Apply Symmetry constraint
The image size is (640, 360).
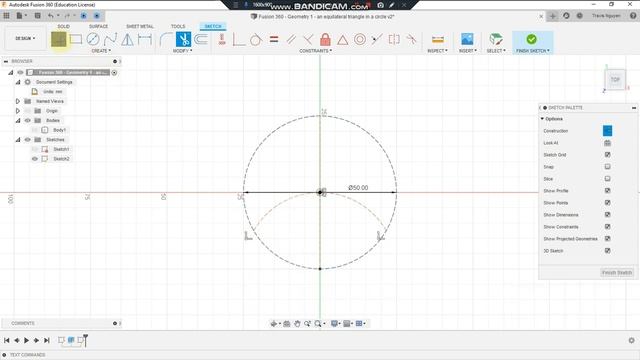394,39
